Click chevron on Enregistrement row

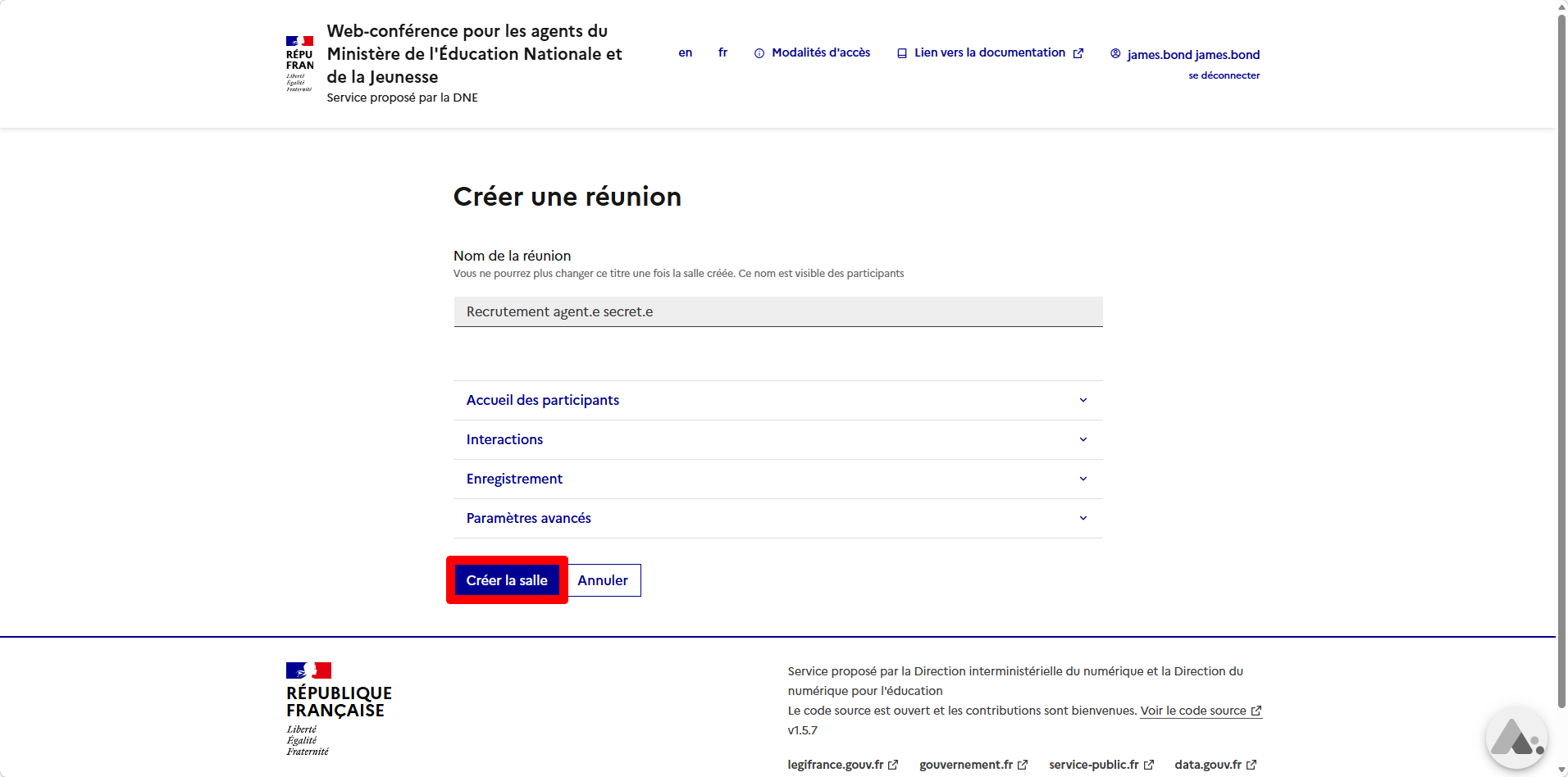(x=1083, y=479)
